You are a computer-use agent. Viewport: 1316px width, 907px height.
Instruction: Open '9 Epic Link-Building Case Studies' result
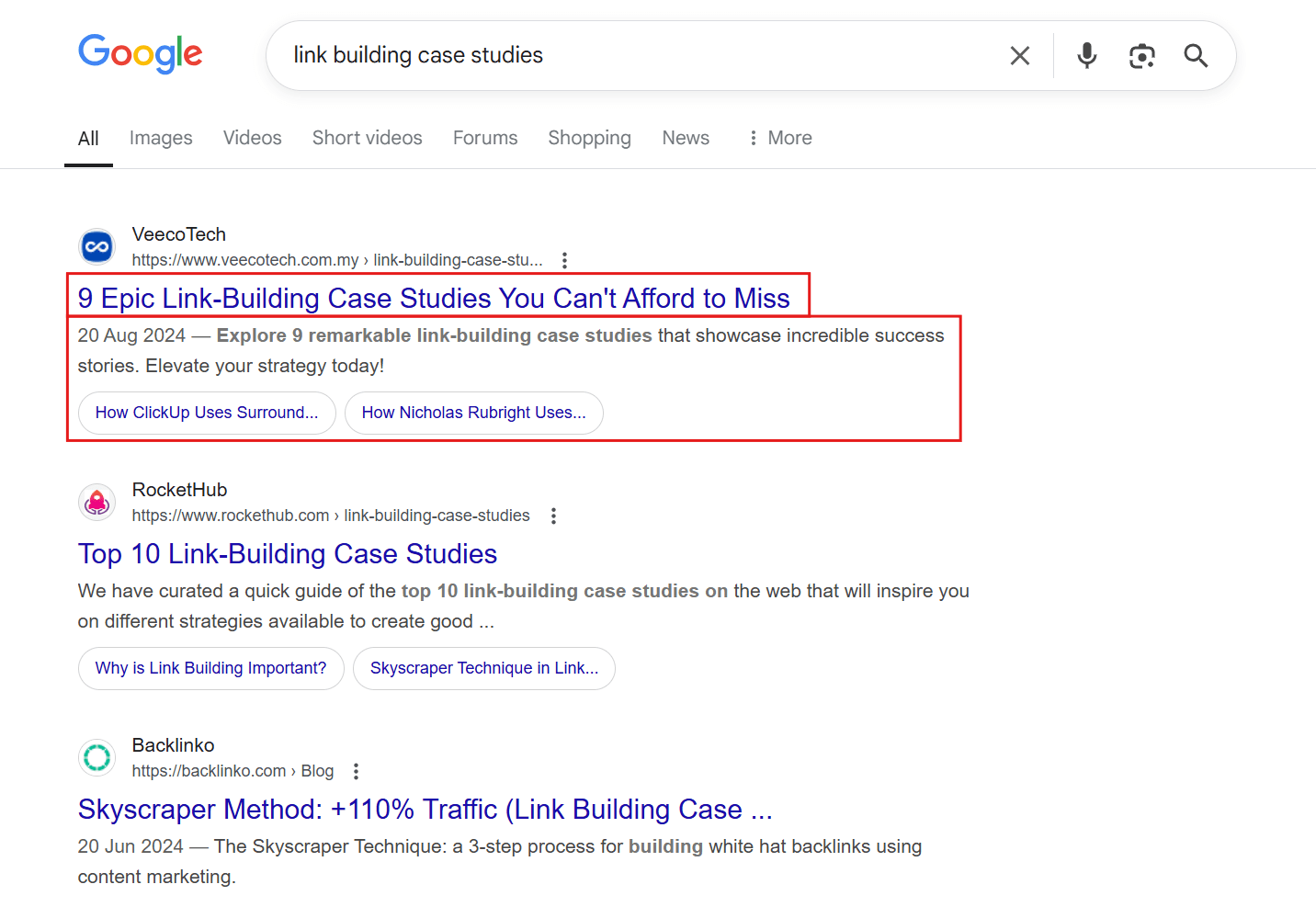pos(434,299)
